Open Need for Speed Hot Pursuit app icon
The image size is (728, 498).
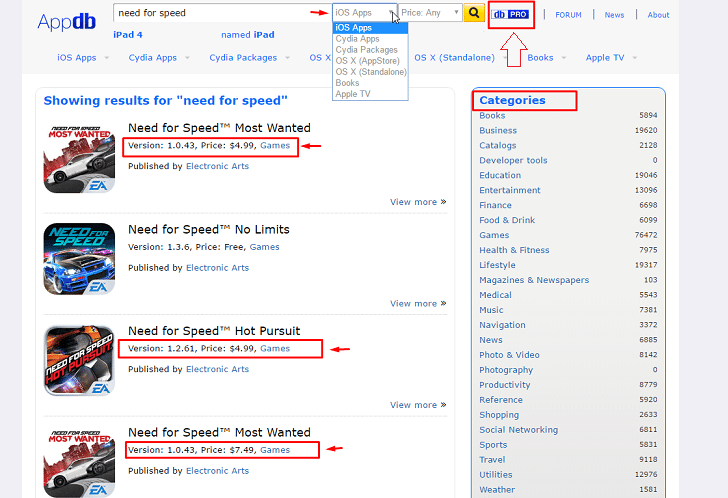(x=79, y=361)
